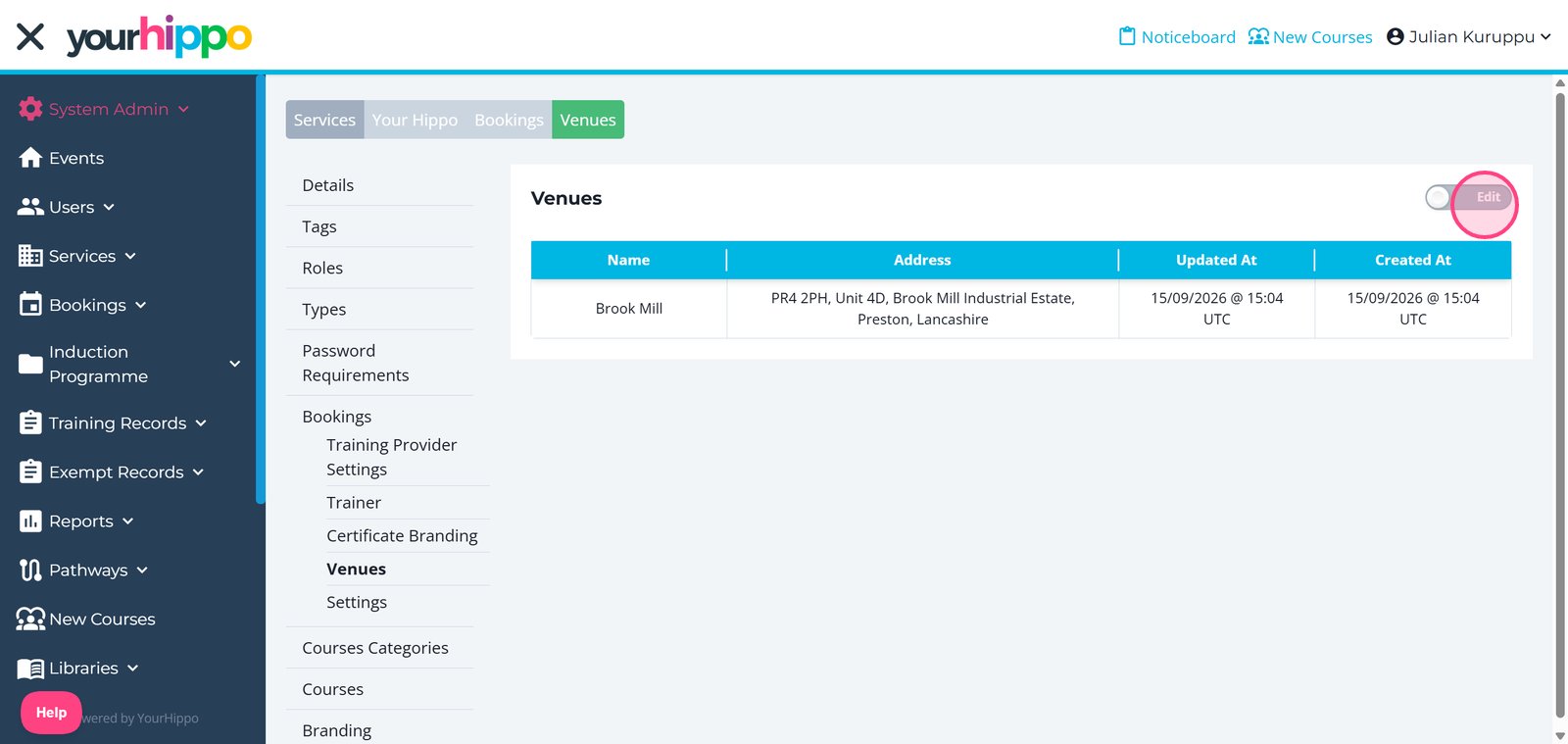Click the Noticeboard clipboard icon in header
Viewport: 1568px width, 744px height.
(1127, 36)
